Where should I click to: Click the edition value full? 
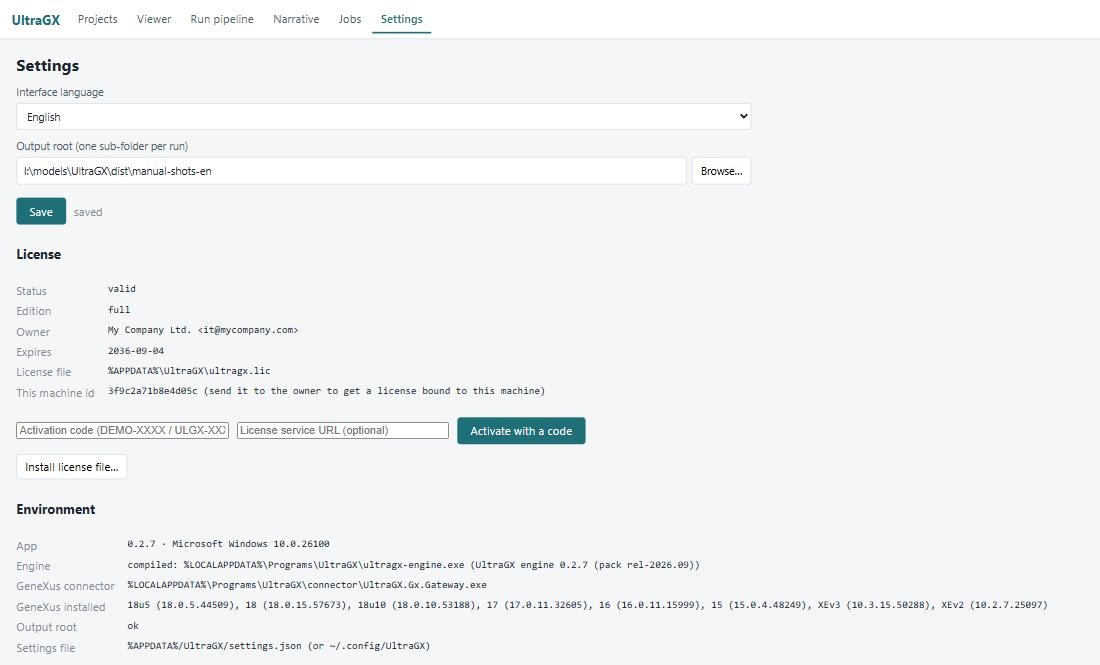pos(119,309)
